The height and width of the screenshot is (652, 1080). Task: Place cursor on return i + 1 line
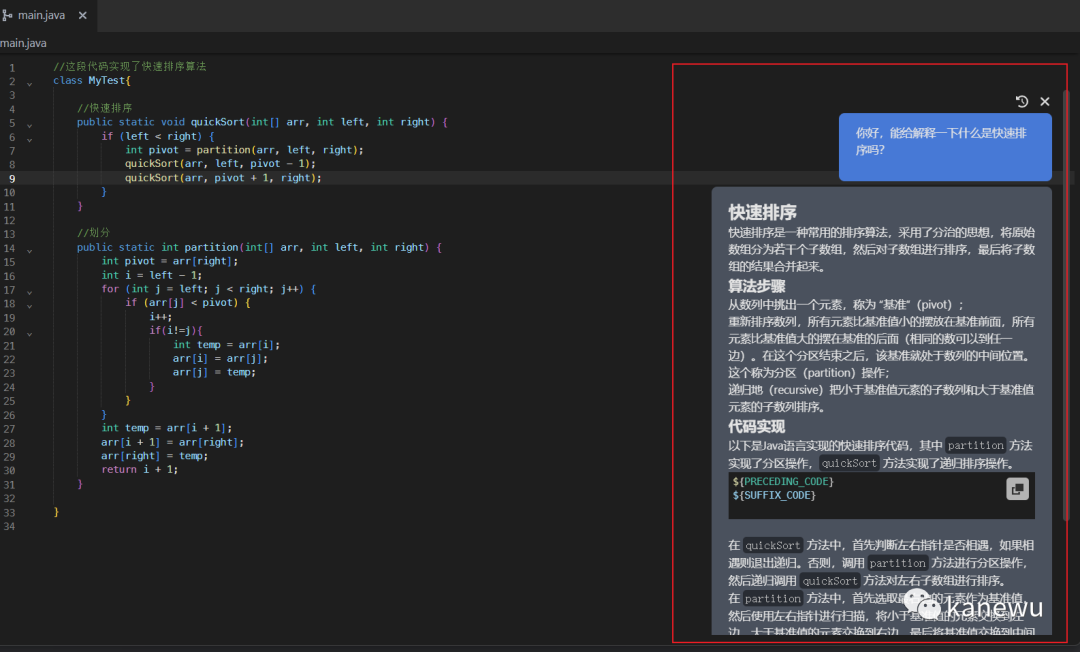point(139,470)
